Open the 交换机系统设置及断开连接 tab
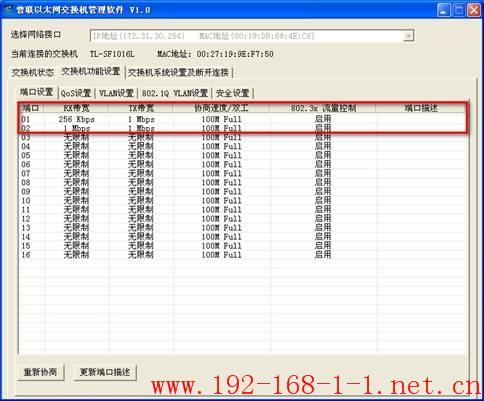 click(x=178, y=72)
